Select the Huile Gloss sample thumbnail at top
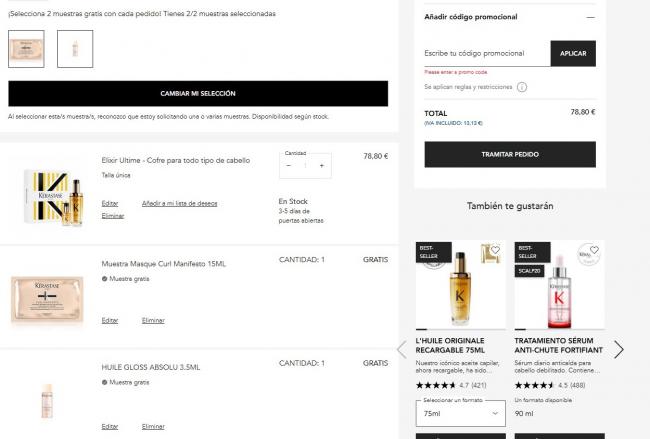 [75, 49]
